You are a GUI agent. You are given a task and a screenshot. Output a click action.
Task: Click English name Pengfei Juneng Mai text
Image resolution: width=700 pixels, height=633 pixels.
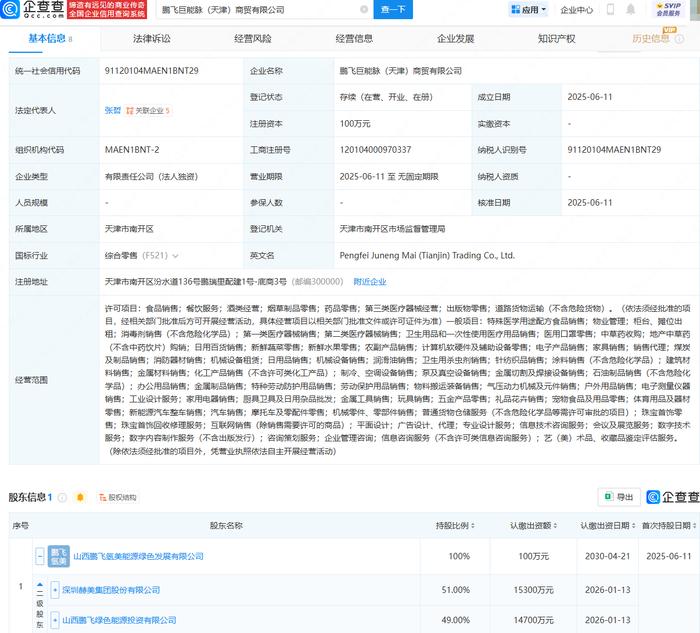[x=427, y=256]
